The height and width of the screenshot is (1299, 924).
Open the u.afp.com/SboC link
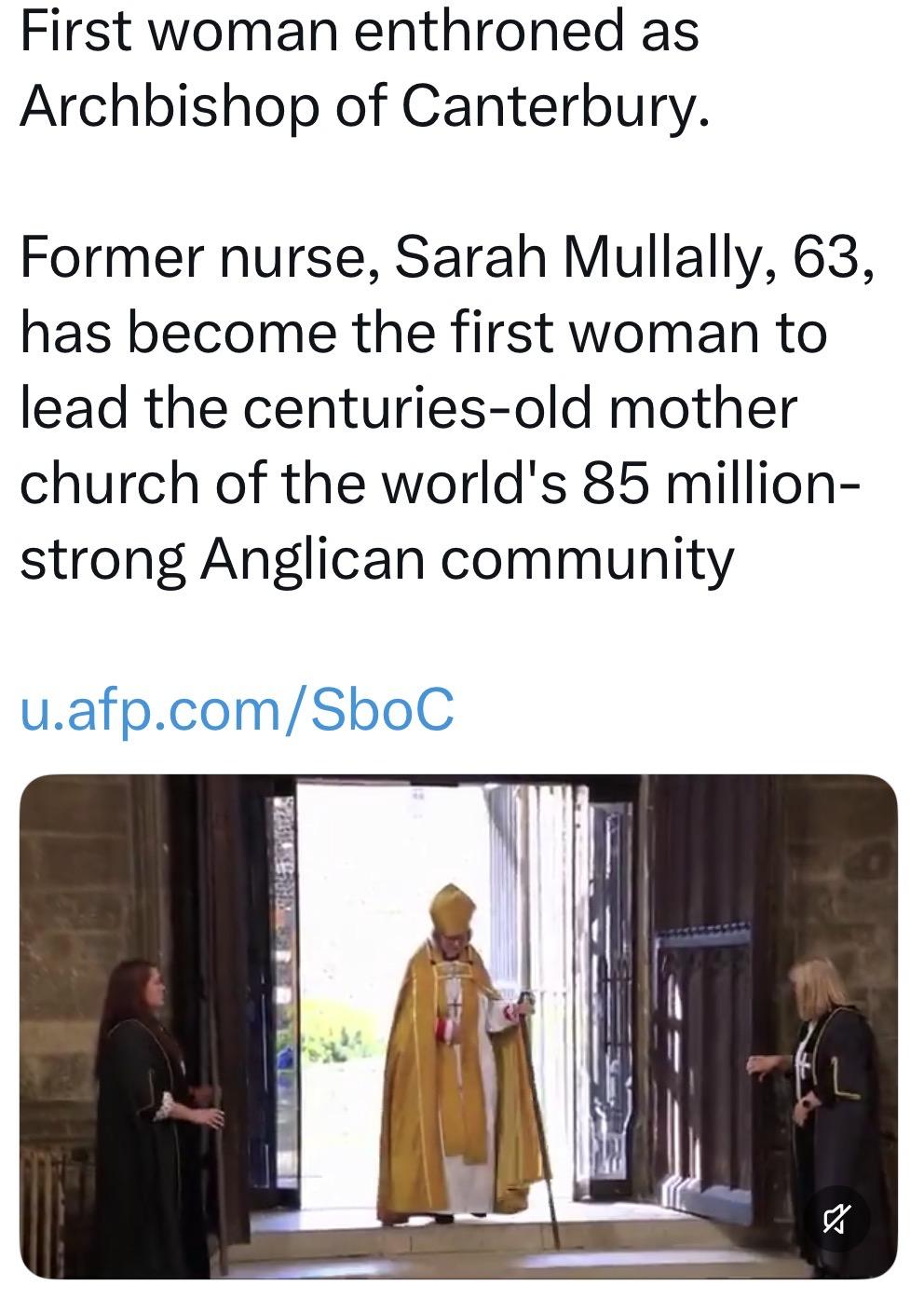pyautogui.click(x=237, y=708)
